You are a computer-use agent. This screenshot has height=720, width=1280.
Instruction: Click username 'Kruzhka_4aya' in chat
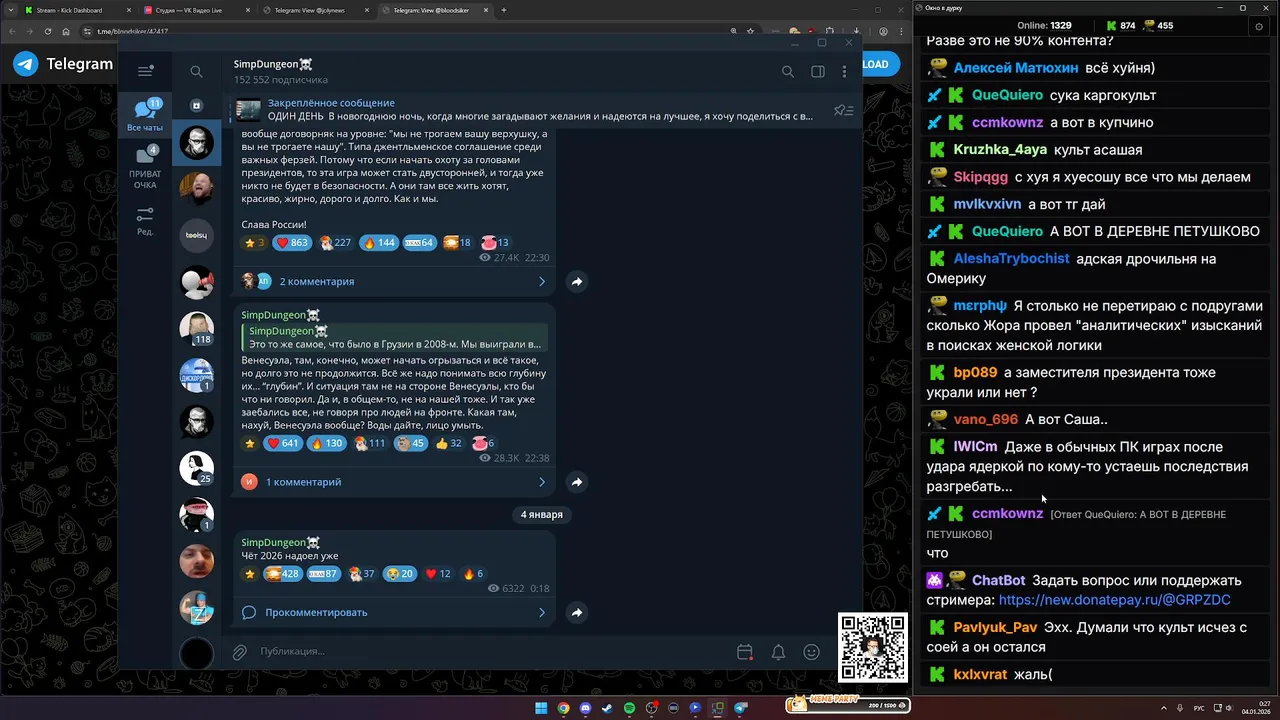point(1000,150)
